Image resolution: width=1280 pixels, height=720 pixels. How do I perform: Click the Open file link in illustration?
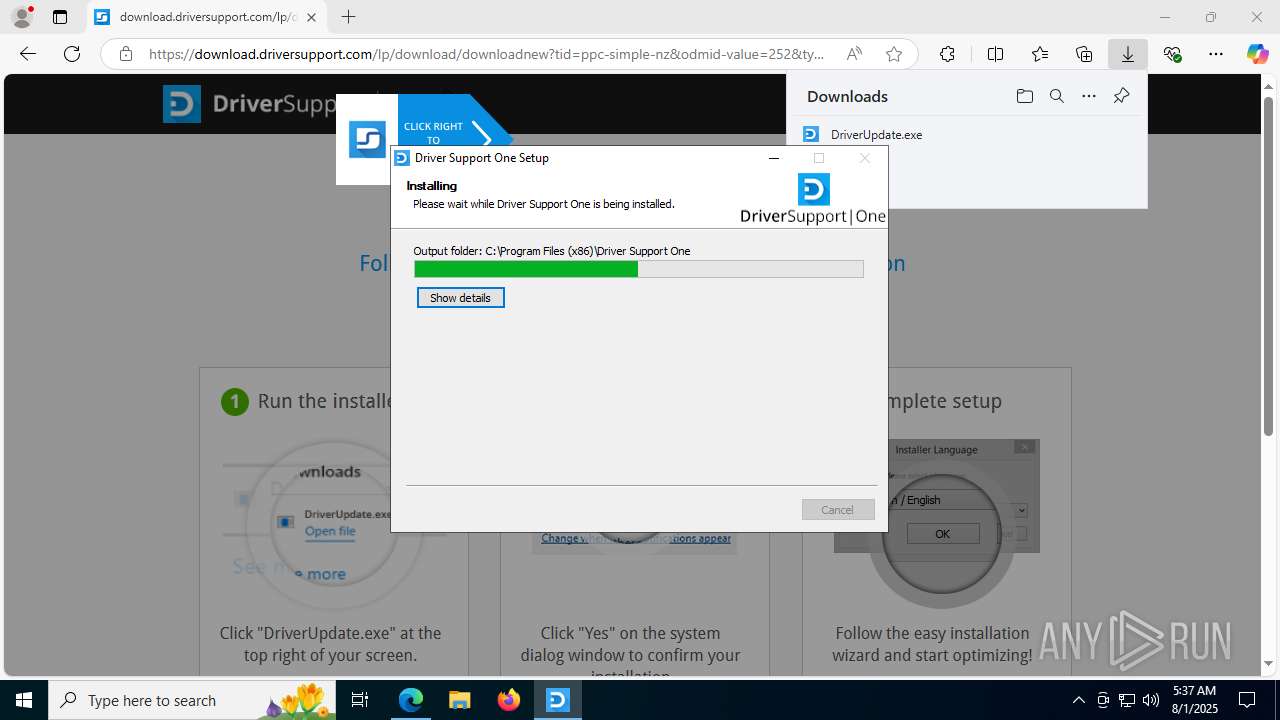(330, 531)
